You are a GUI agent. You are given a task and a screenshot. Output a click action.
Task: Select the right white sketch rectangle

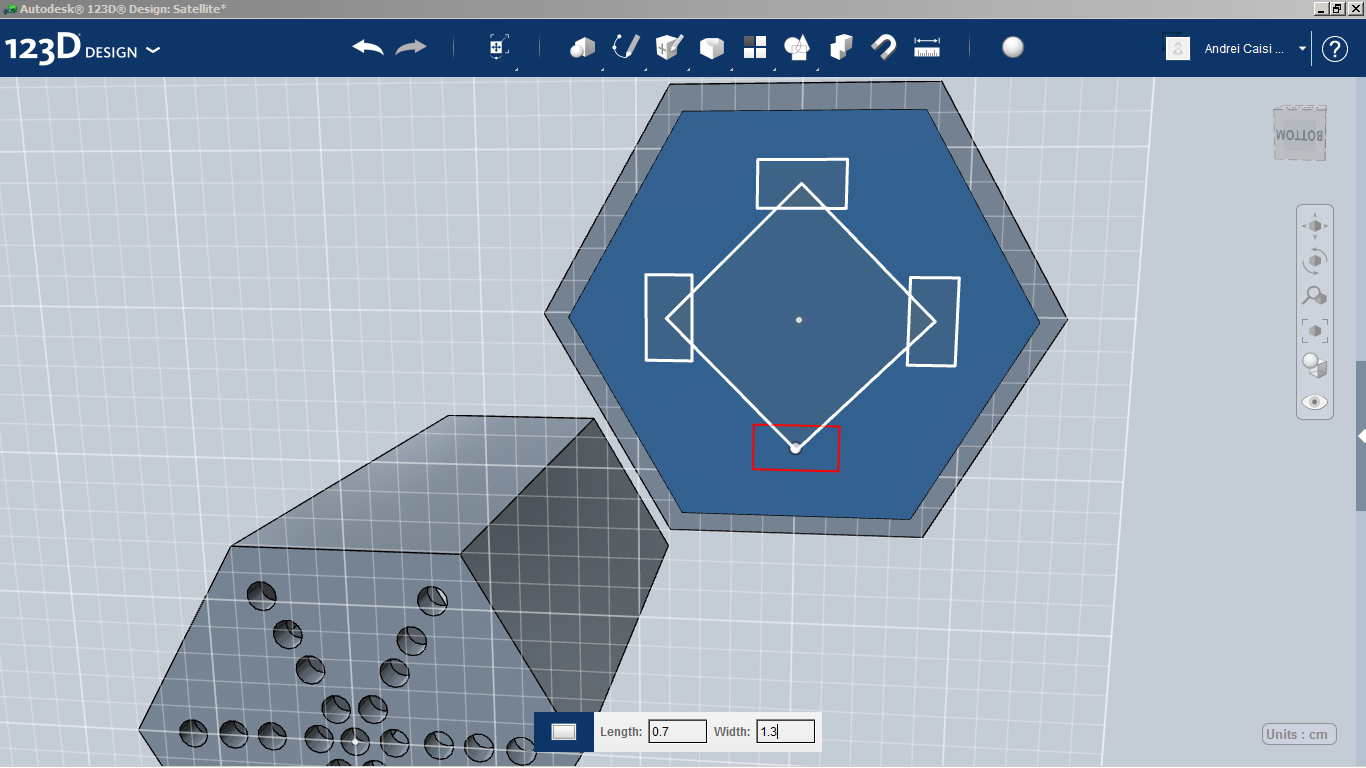coord(933,322)
